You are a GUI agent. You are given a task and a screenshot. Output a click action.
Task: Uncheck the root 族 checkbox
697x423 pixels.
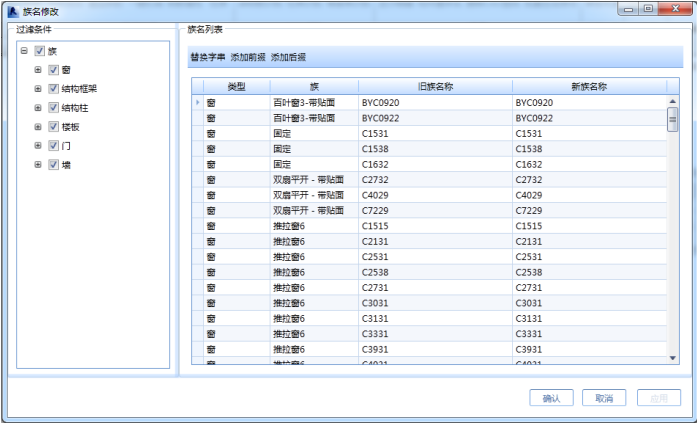[40, 51]
